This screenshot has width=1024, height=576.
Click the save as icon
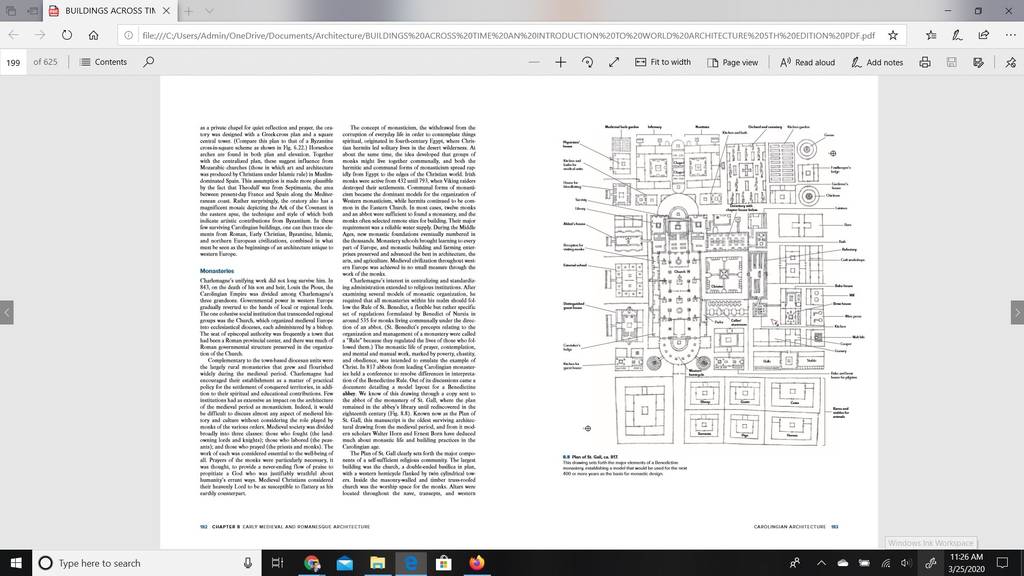coord(978,62)
